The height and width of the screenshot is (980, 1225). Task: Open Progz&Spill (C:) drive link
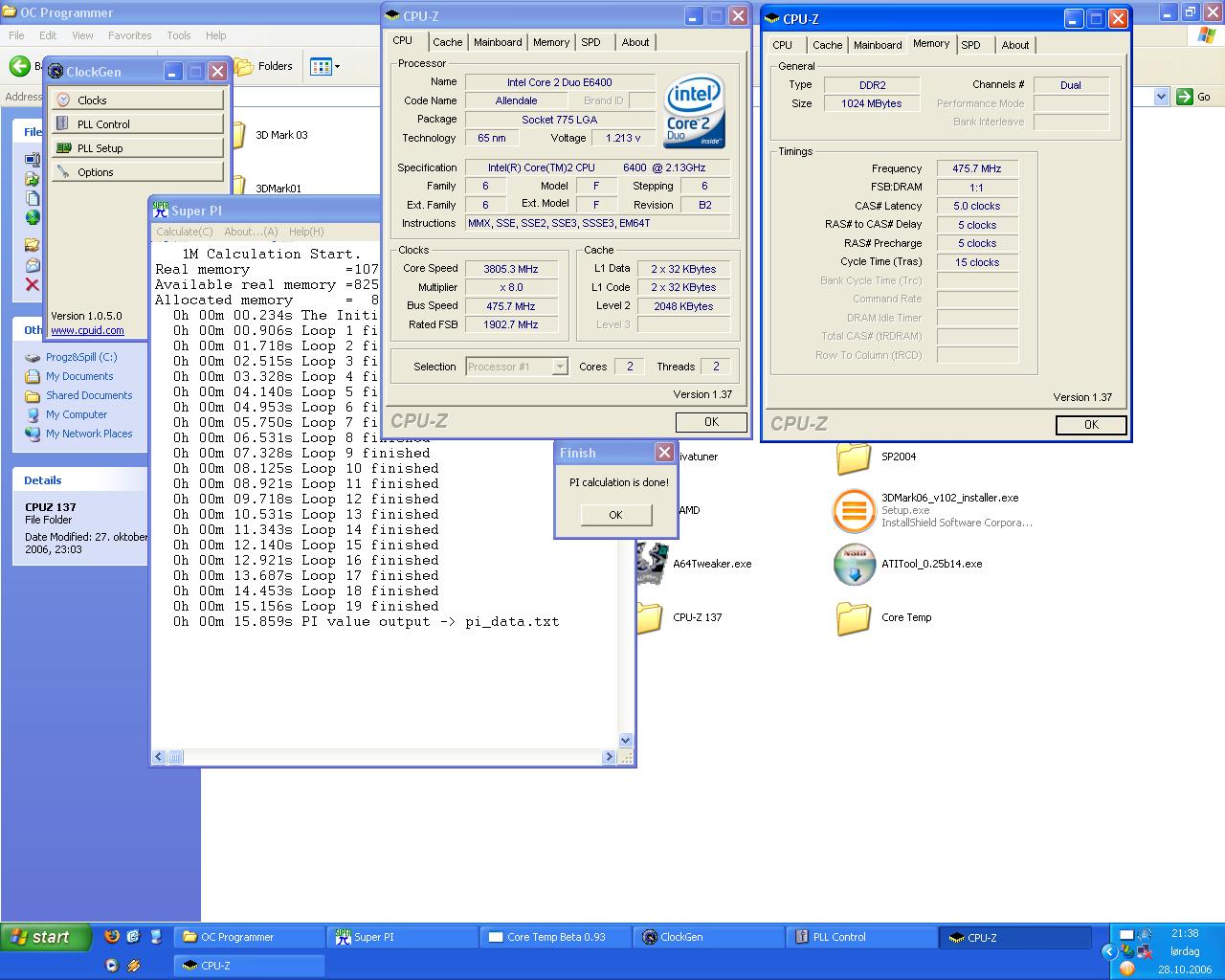[81, 357]
